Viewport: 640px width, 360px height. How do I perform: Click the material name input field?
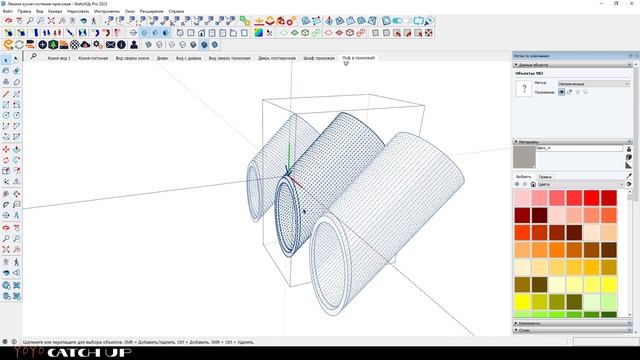click(579, 148)
